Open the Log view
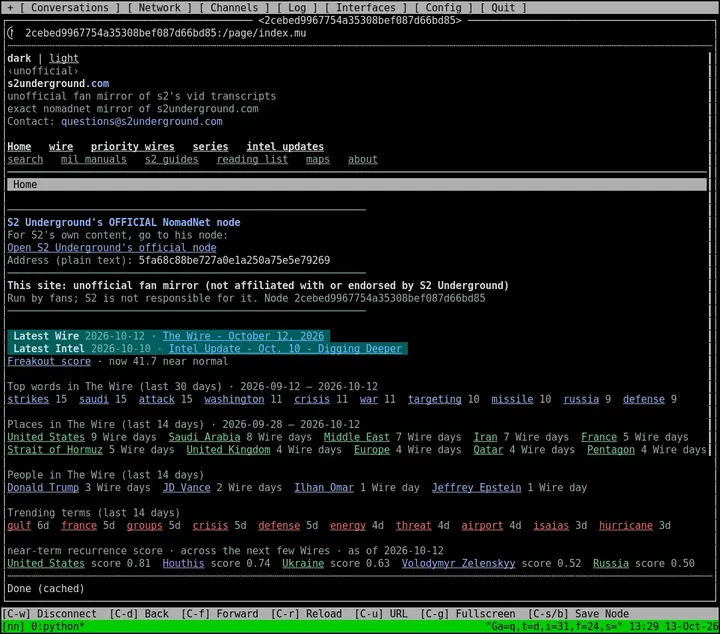Screen dimensions: 720x634 click(297, 8)
